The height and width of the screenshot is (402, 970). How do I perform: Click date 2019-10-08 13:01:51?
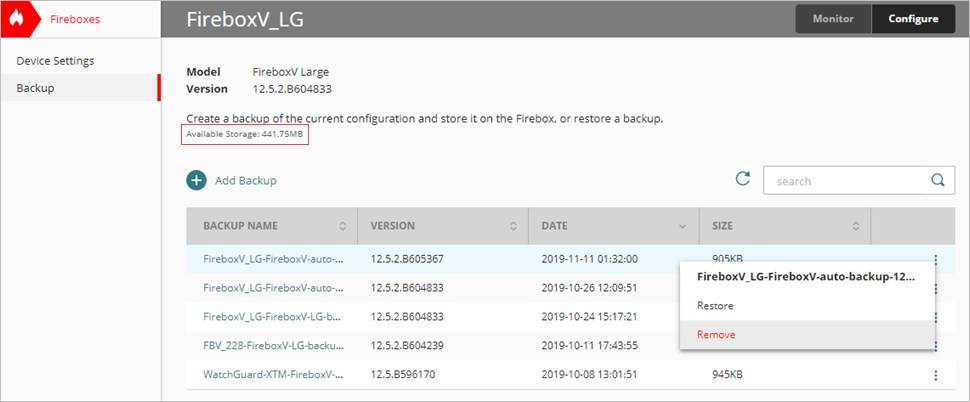tap(590, 374)
